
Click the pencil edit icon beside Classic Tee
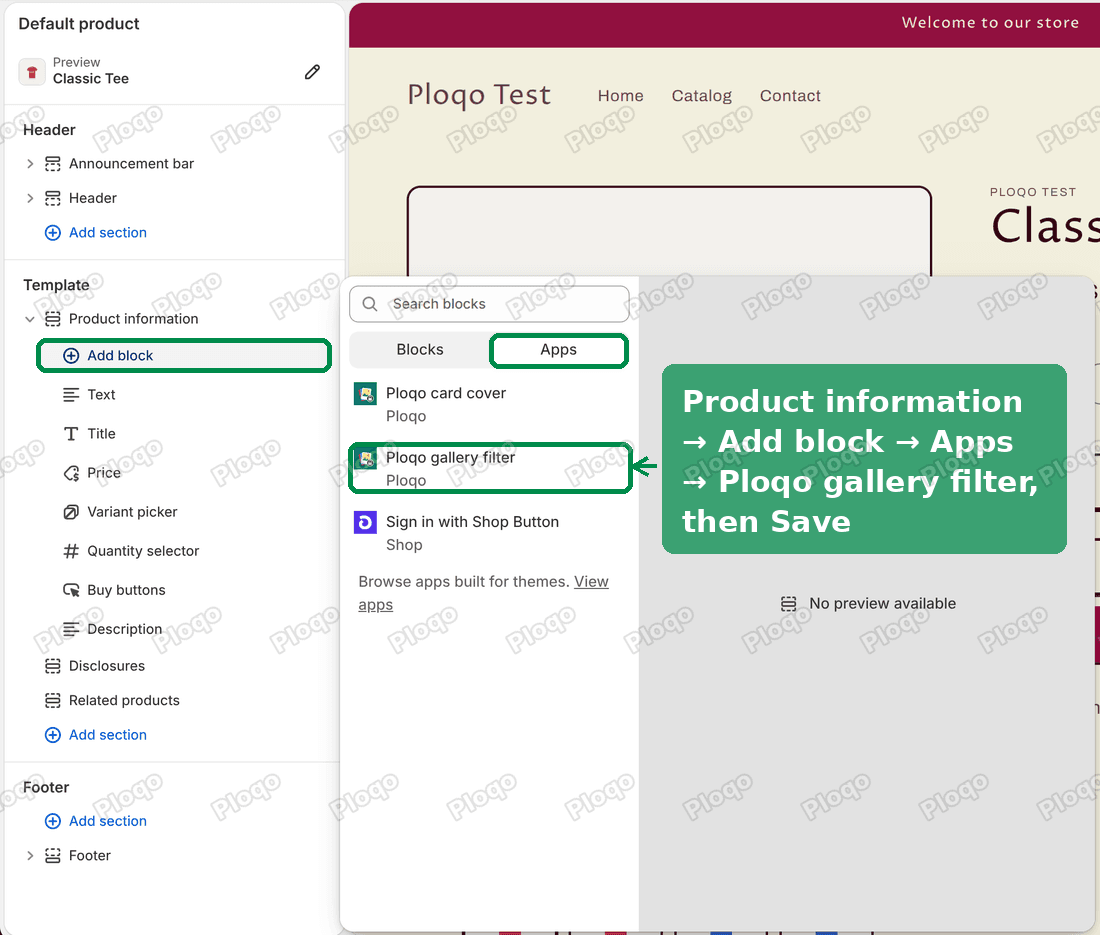[x=312, y=72]
